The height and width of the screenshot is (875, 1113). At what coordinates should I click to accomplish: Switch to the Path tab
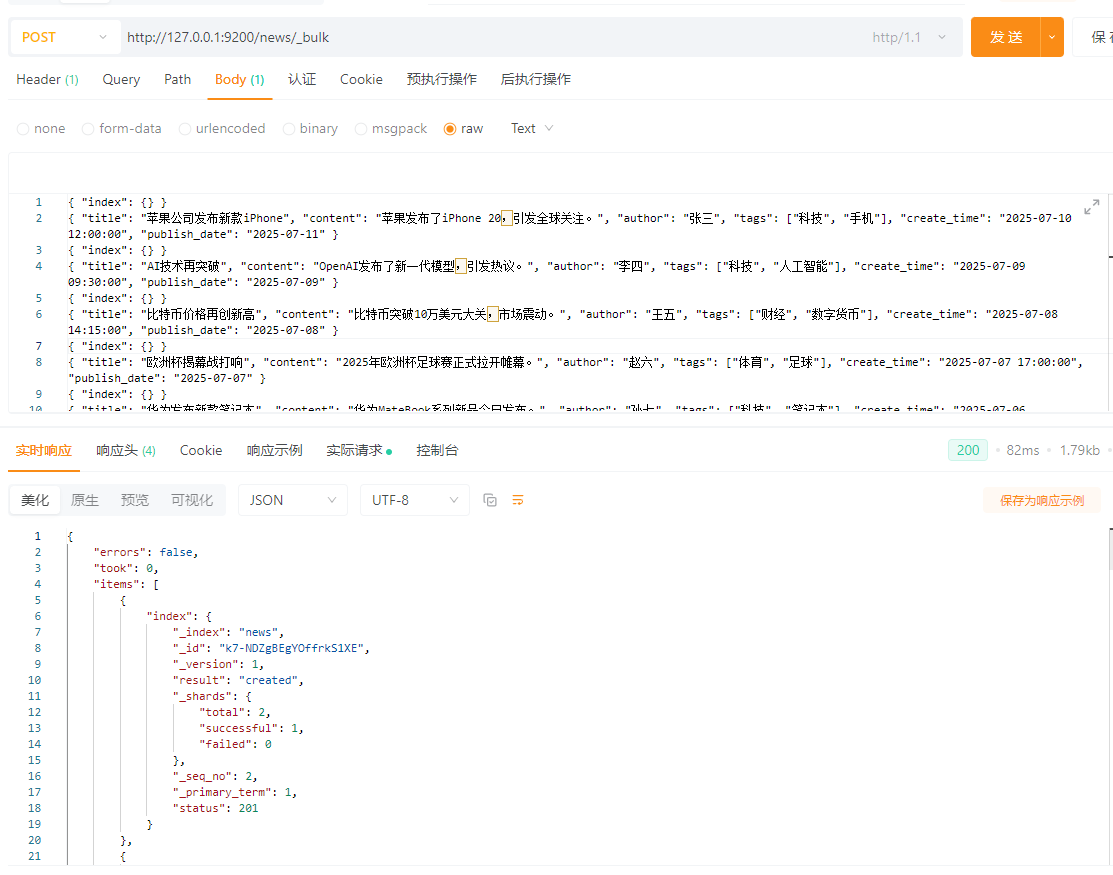(x=177, y=79)
